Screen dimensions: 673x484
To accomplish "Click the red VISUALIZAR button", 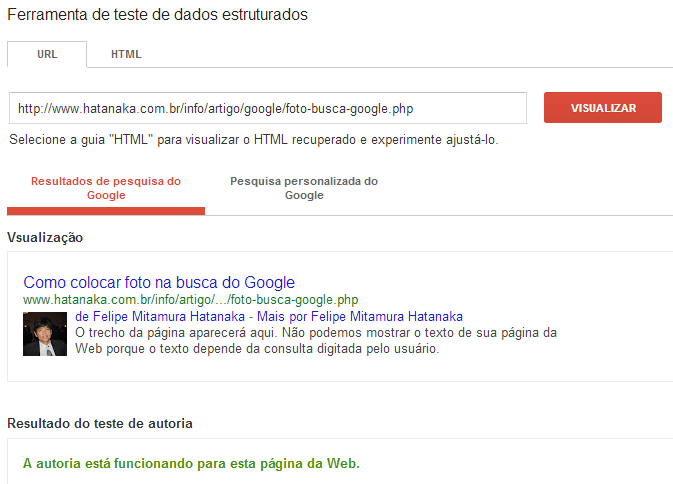I will 603,108.
